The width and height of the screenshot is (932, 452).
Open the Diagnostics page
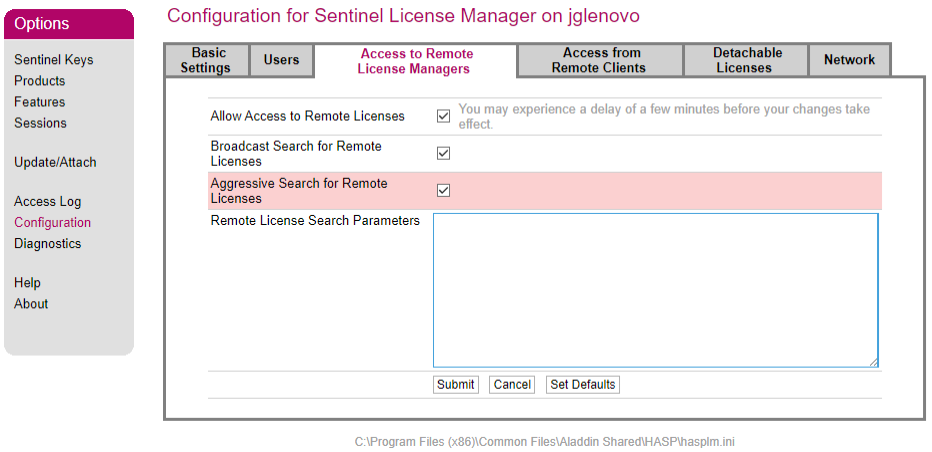click(48, 244)
